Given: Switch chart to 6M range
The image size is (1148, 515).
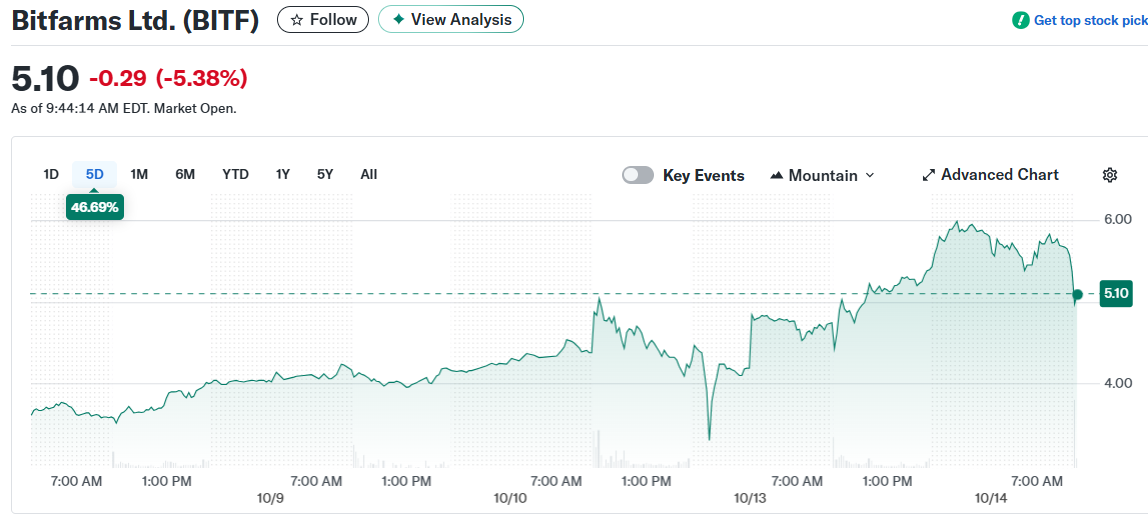Looking at the screenshot, I should click(185, 174).
